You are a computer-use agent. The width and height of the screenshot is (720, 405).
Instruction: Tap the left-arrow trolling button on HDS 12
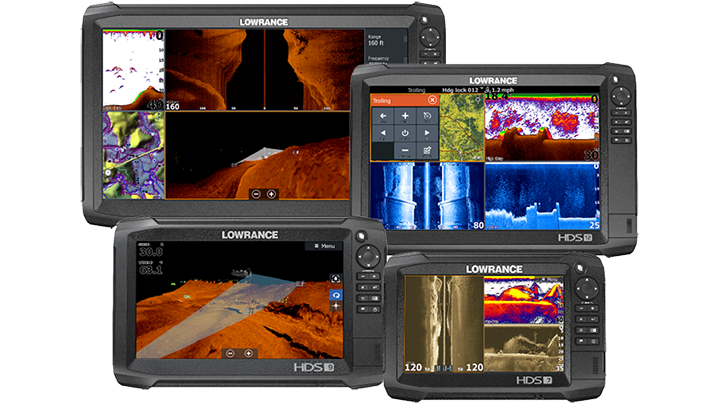coord(382,116)
